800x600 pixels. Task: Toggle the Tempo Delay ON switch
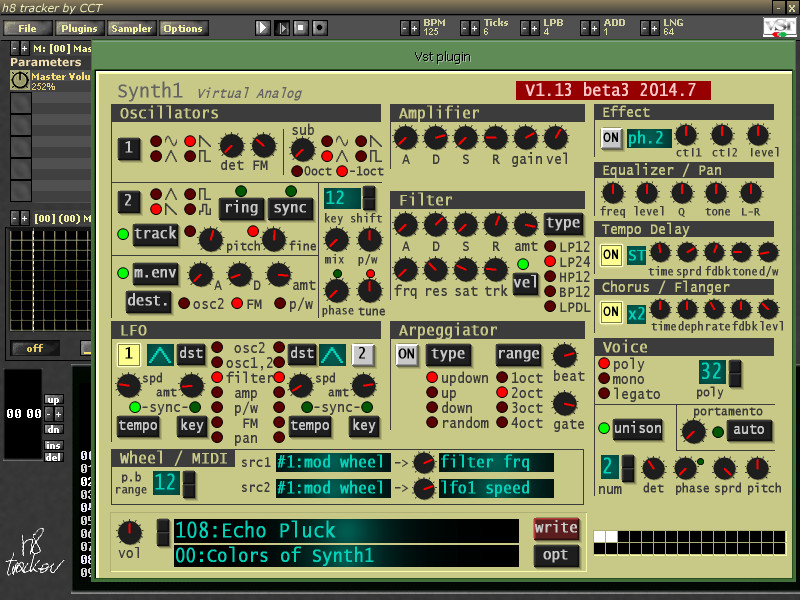pyautogui.click(x=611, y=255)
